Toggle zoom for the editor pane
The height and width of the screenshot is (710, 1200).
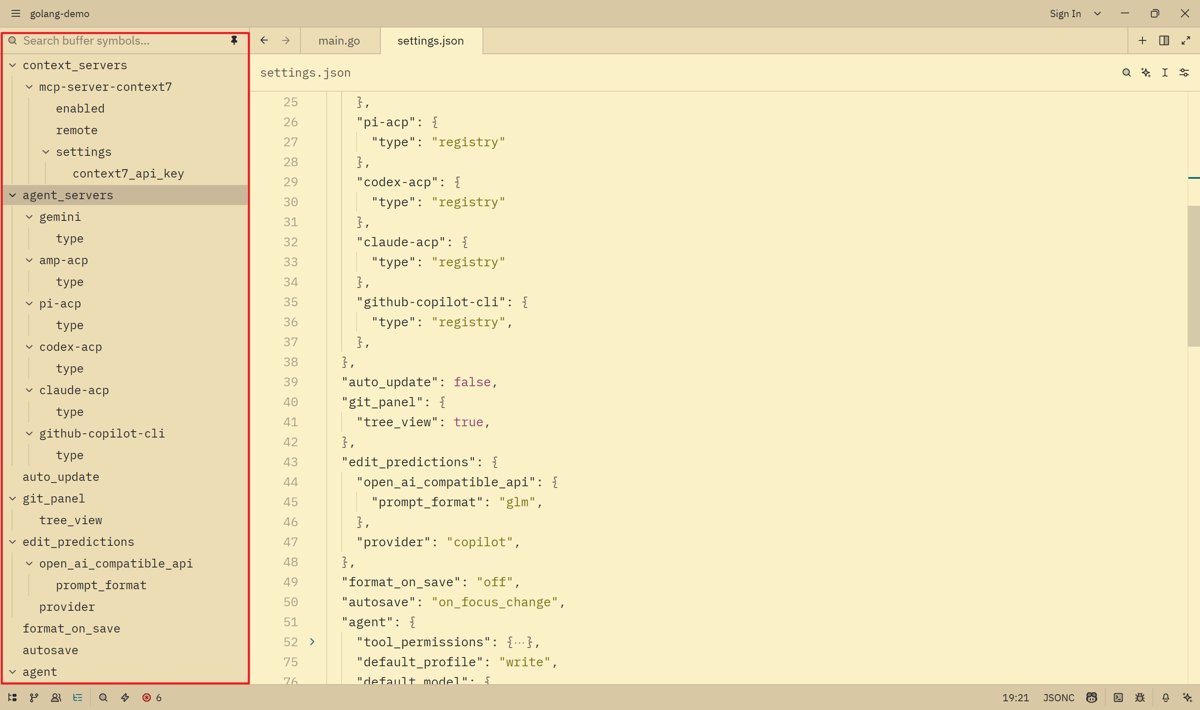[1186, 41]
